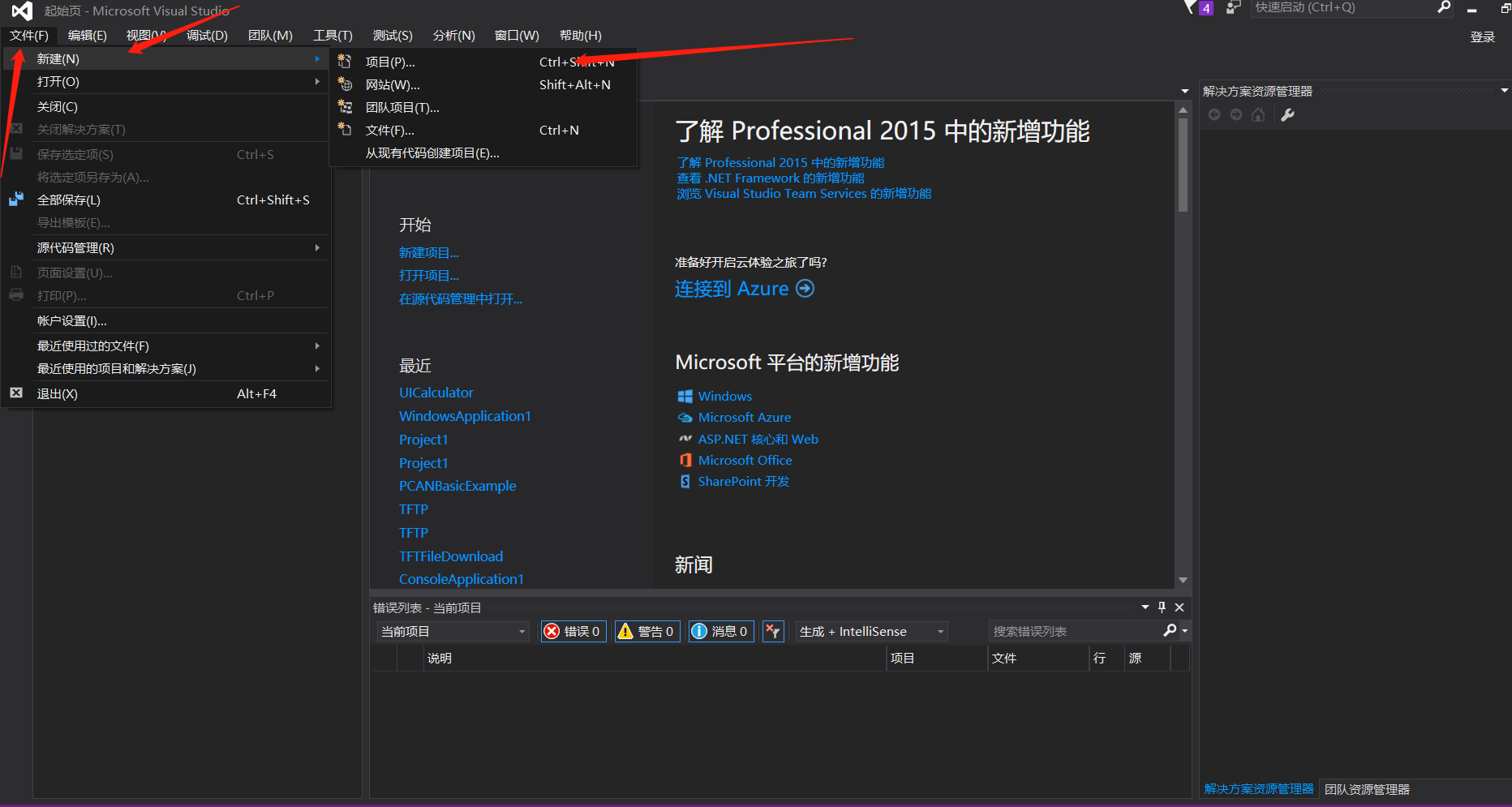Click the New Project link under Start

tap(428, 252)
